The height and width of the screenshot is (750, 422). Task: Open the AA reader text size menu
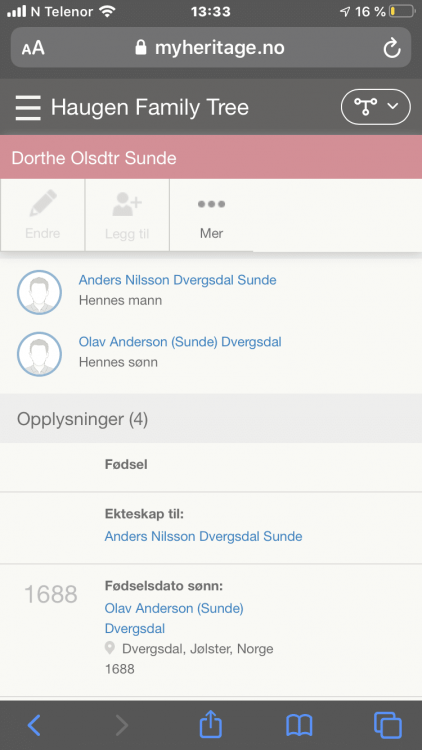click(33, 48)
